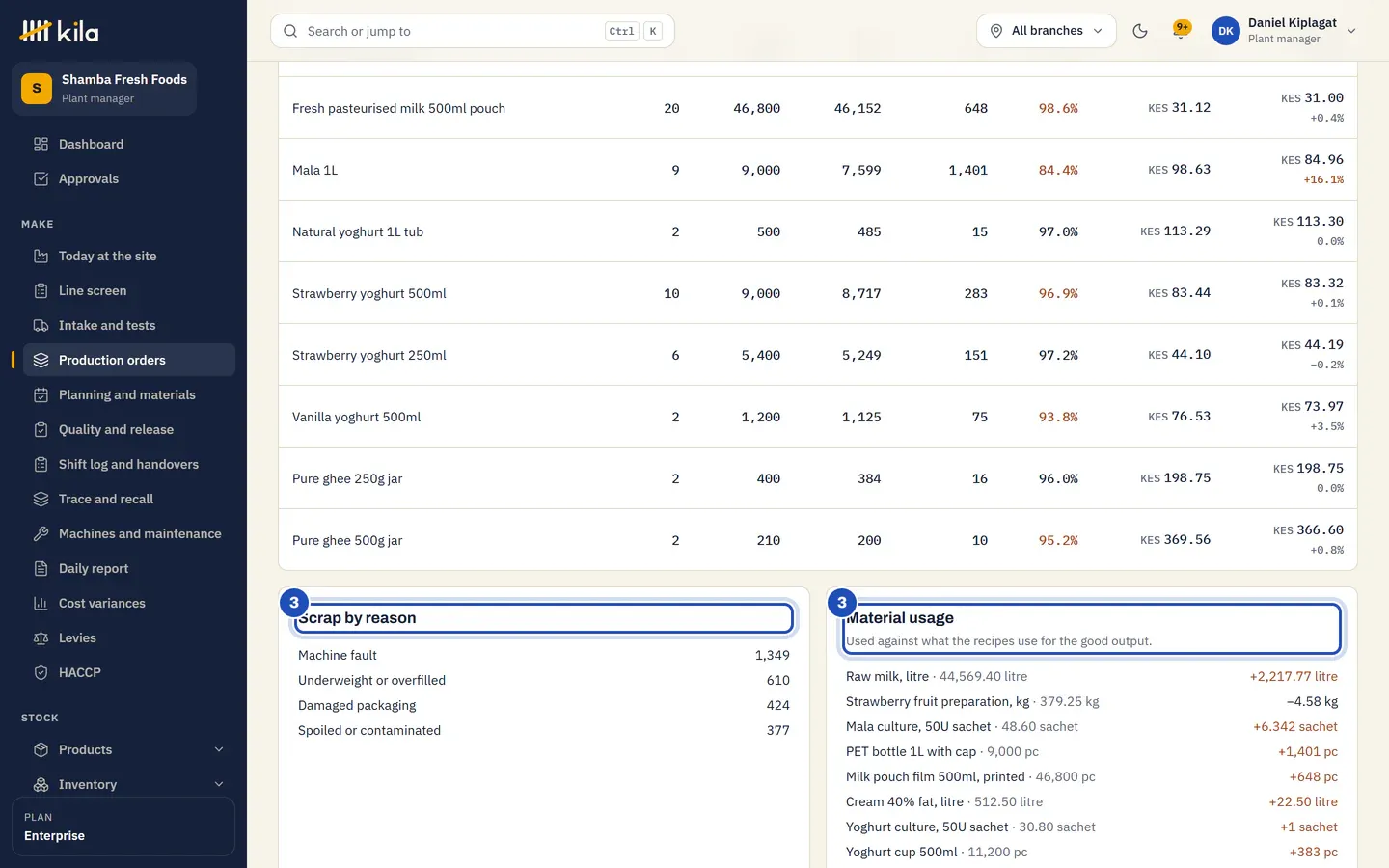Toggle dark mode with moon icon
Image resolution: width=1389 pixels, height=868 pixels.
pos(1140,31)
